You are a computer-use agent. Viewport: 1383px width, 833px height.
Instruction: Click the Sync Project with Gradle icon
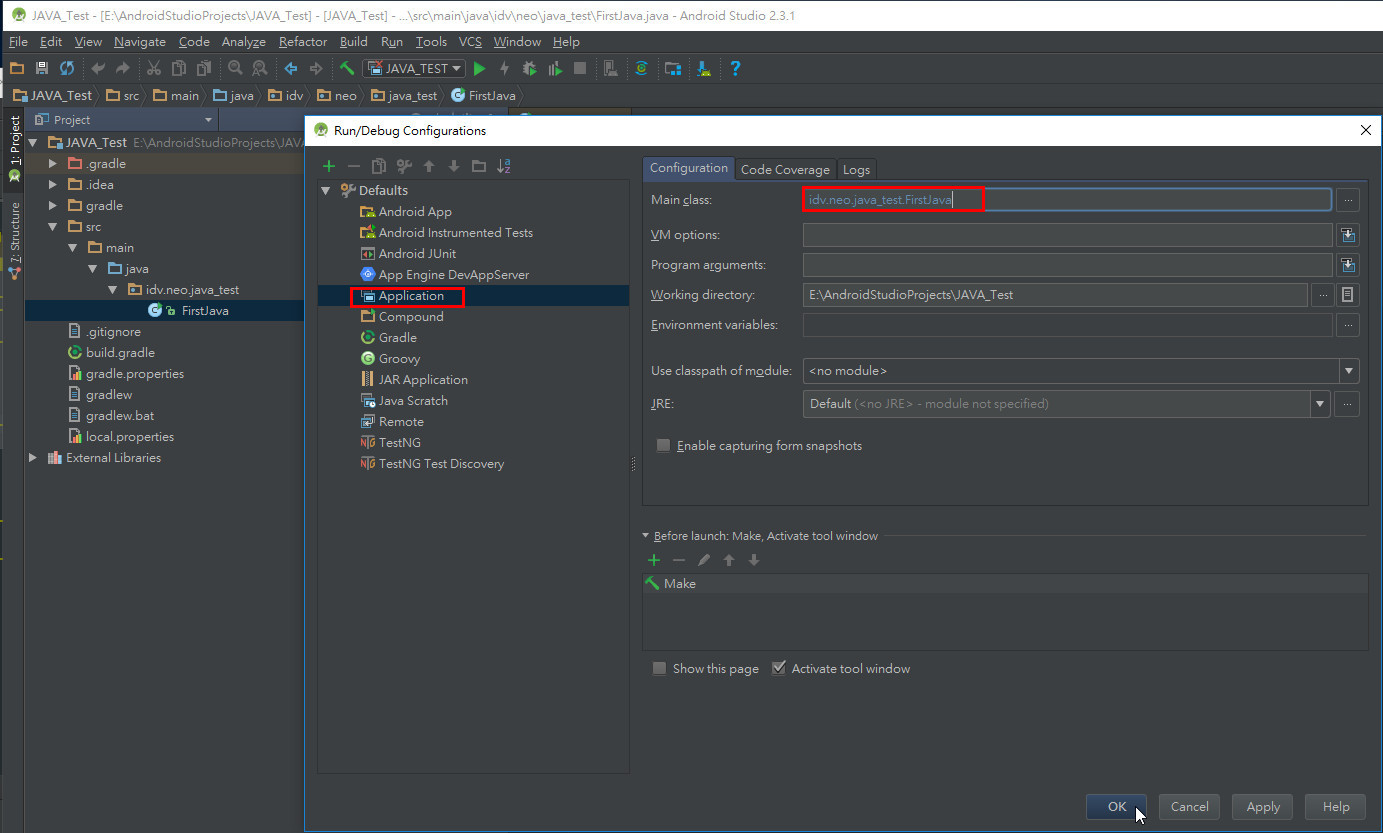[641, 69]
